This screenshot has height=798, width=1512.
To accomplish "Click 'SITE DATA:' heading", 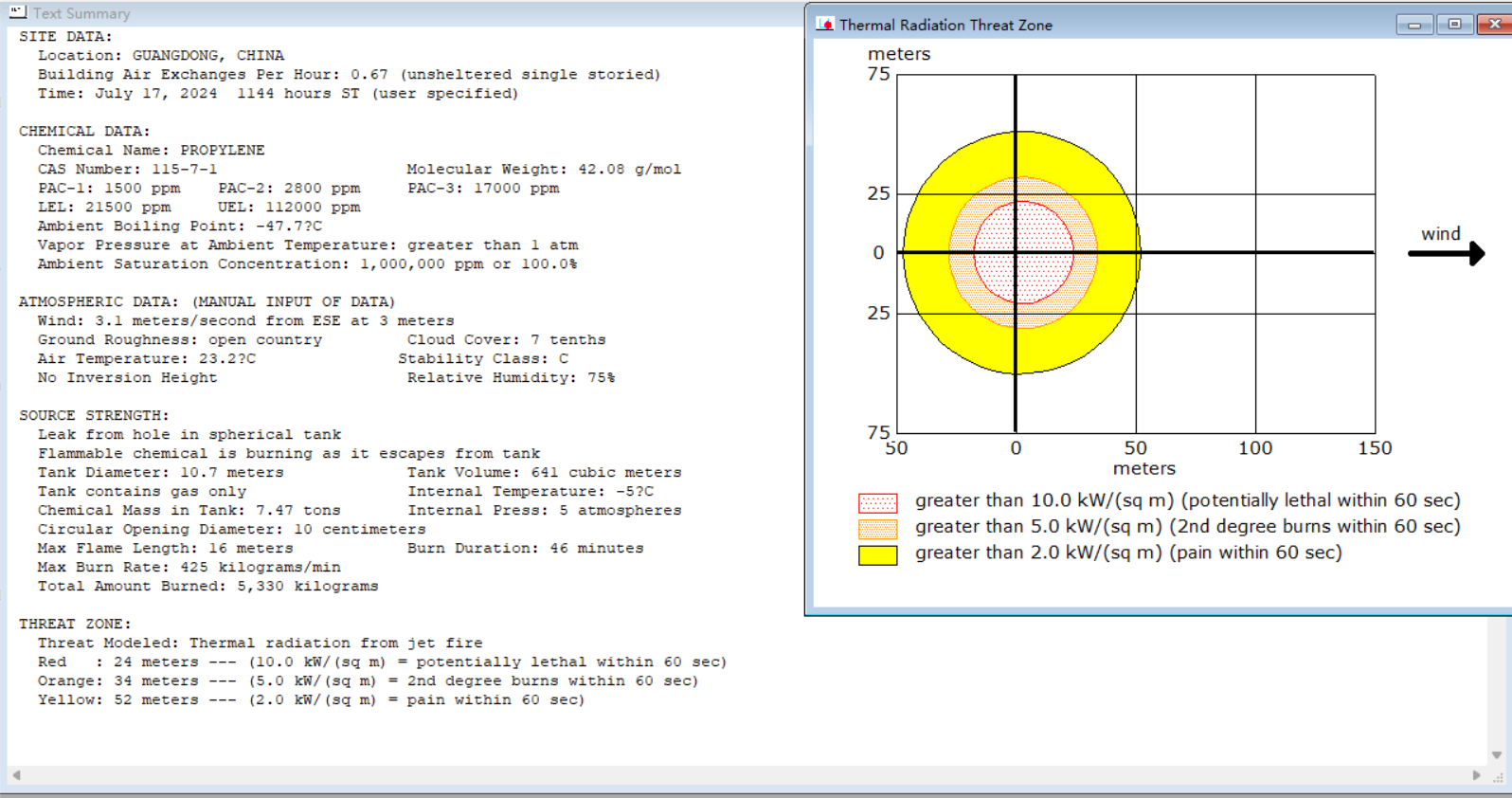I will pyautogui.click(x=65, y=36).
